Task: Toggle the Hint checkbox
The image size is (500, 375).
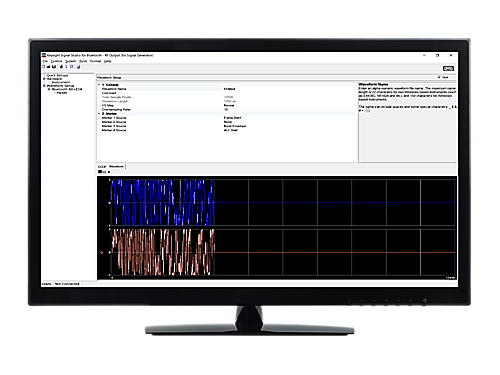Action: click(x=439, y=77)
